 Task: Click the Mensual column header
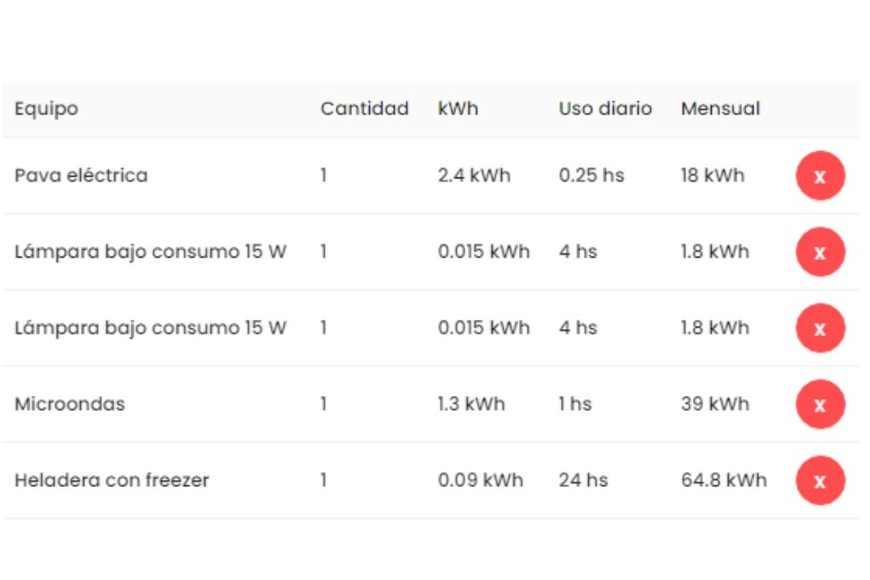[x=720, y=108]
